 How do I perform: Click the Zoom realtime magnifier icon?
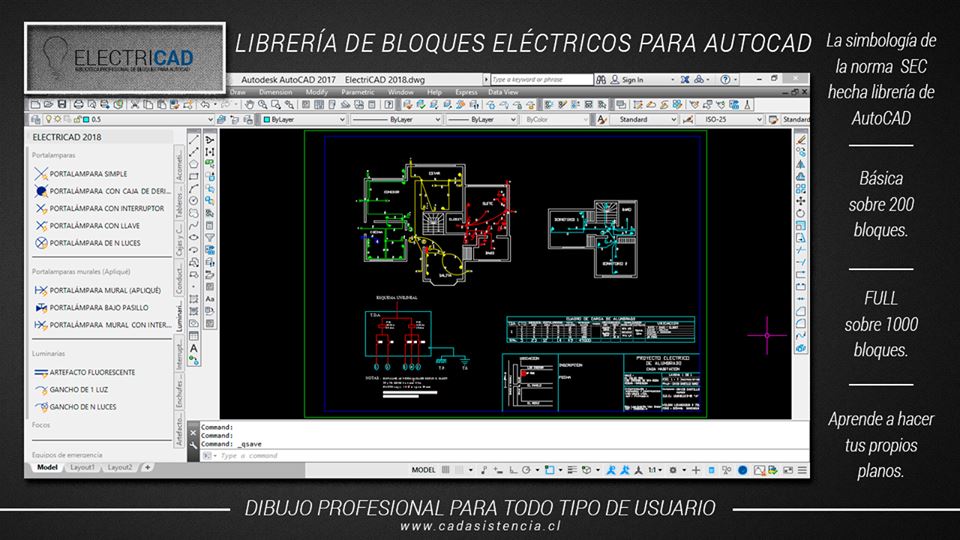pyautogui.click(x=263, y=105)
